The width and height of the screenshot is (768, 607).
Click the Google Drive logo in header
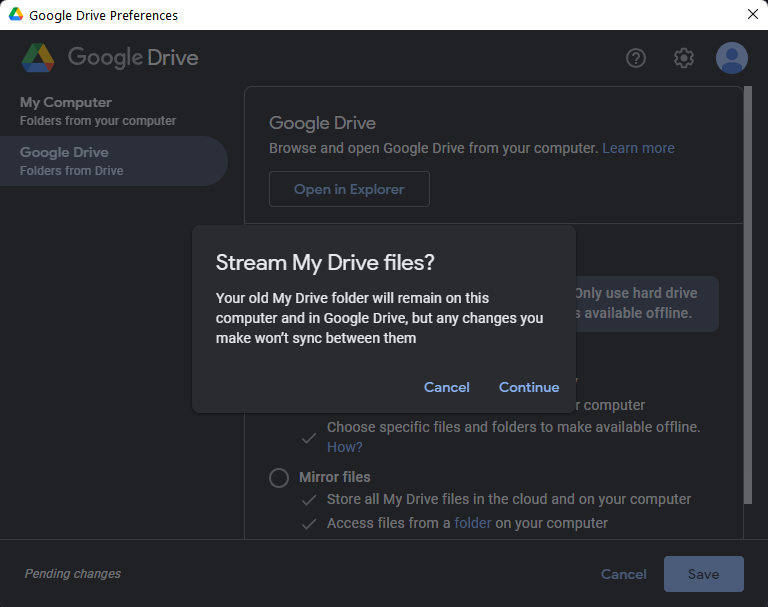click(110, 58)
